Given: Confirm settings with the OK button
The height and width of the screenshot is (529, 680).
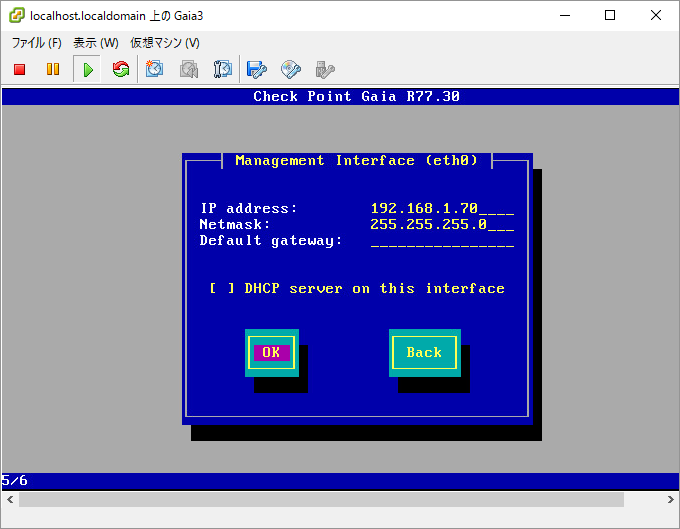Looking at the screenshot, I should point(271,353).
